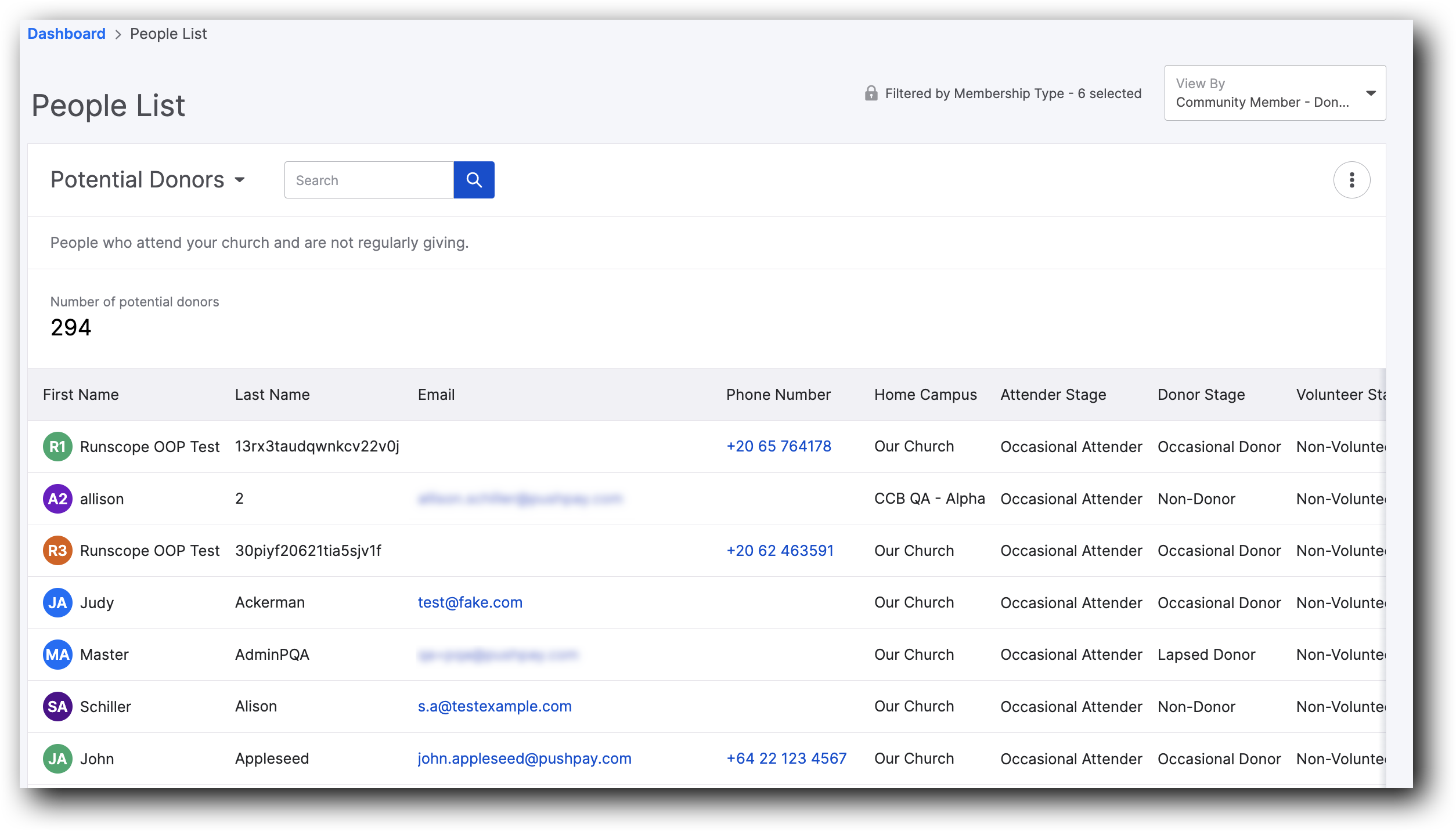This screenshot has height=831, width=1456.
Task: Open the search magnifier icon
Action: tap(474, 180)
